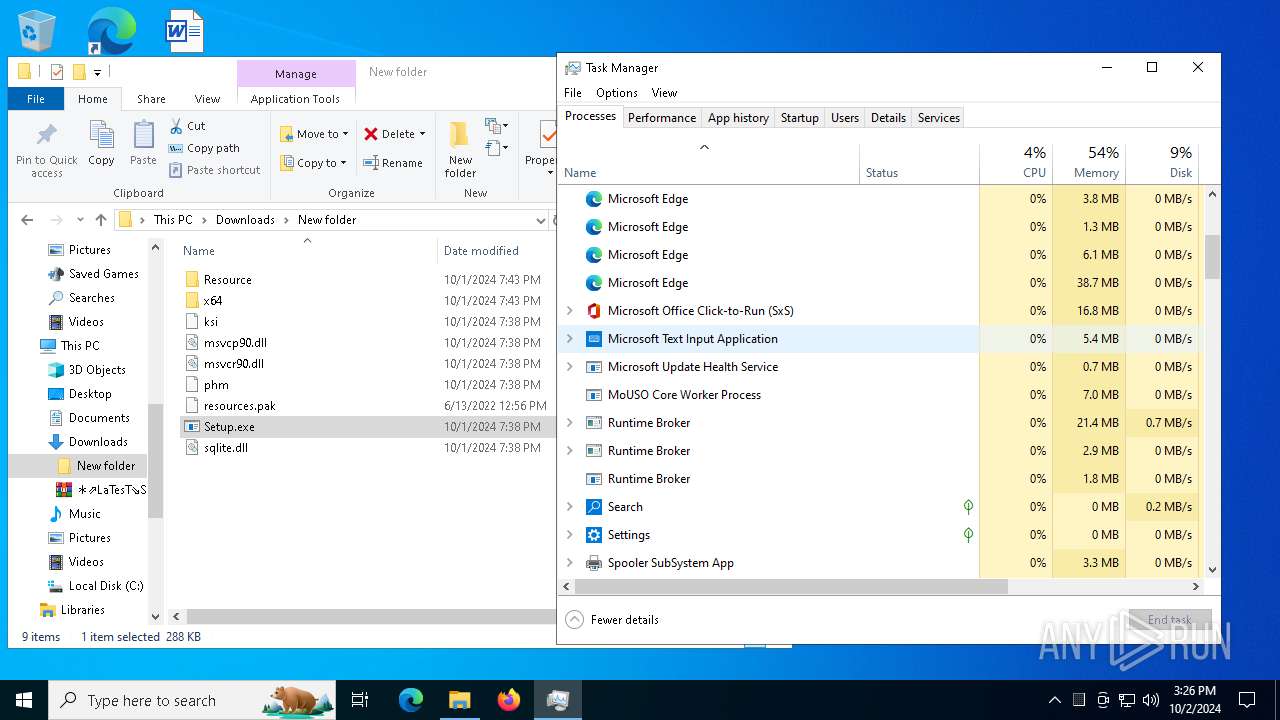Image resolution: width=1280 pixels, height=720 pixels.
Task: Expand Microsoft Text Input Application process
Action: click(570, 339)
